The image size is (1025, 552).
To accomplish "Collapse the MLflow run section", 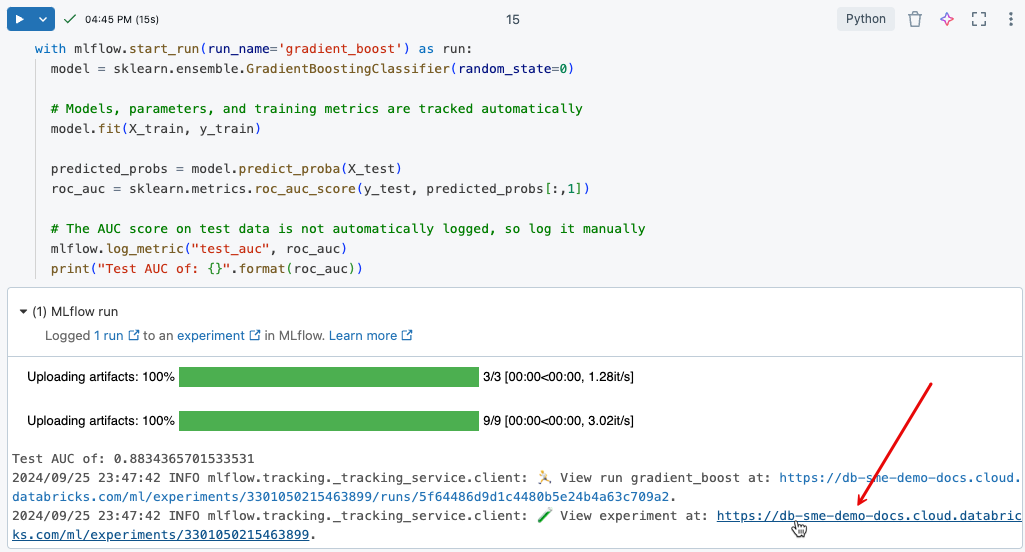I will point(24,312).
